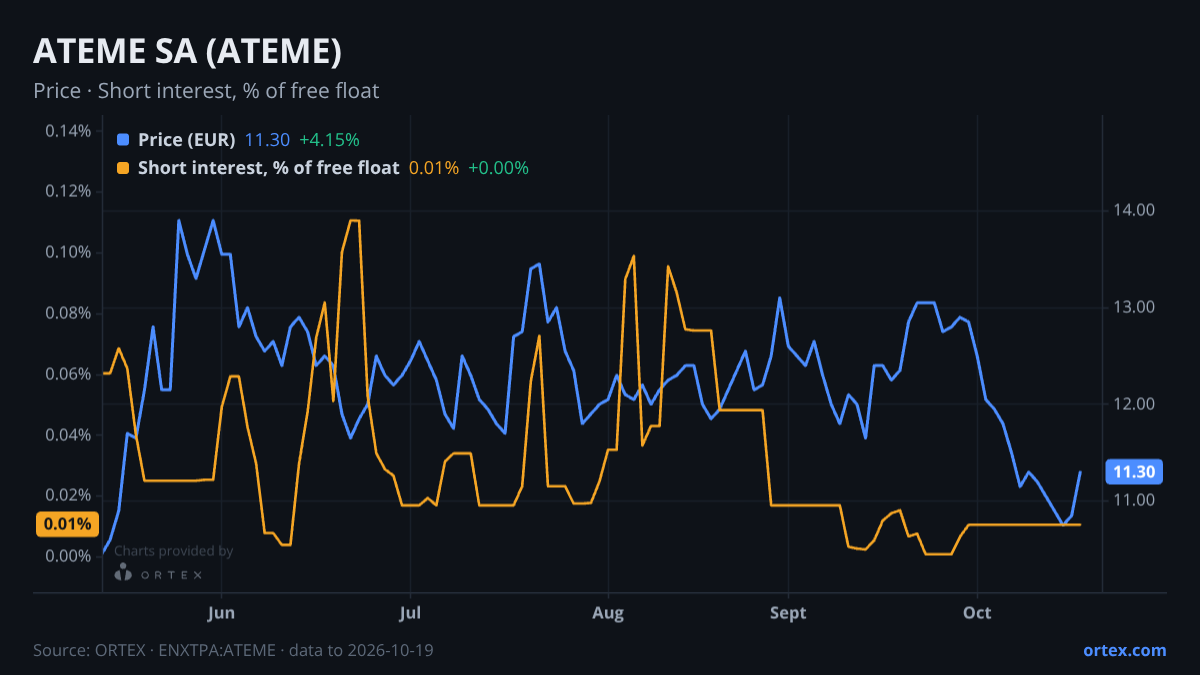Screen dimensions: 1200x675
Task: Click the Aug x-axis label
Action: 608,612
